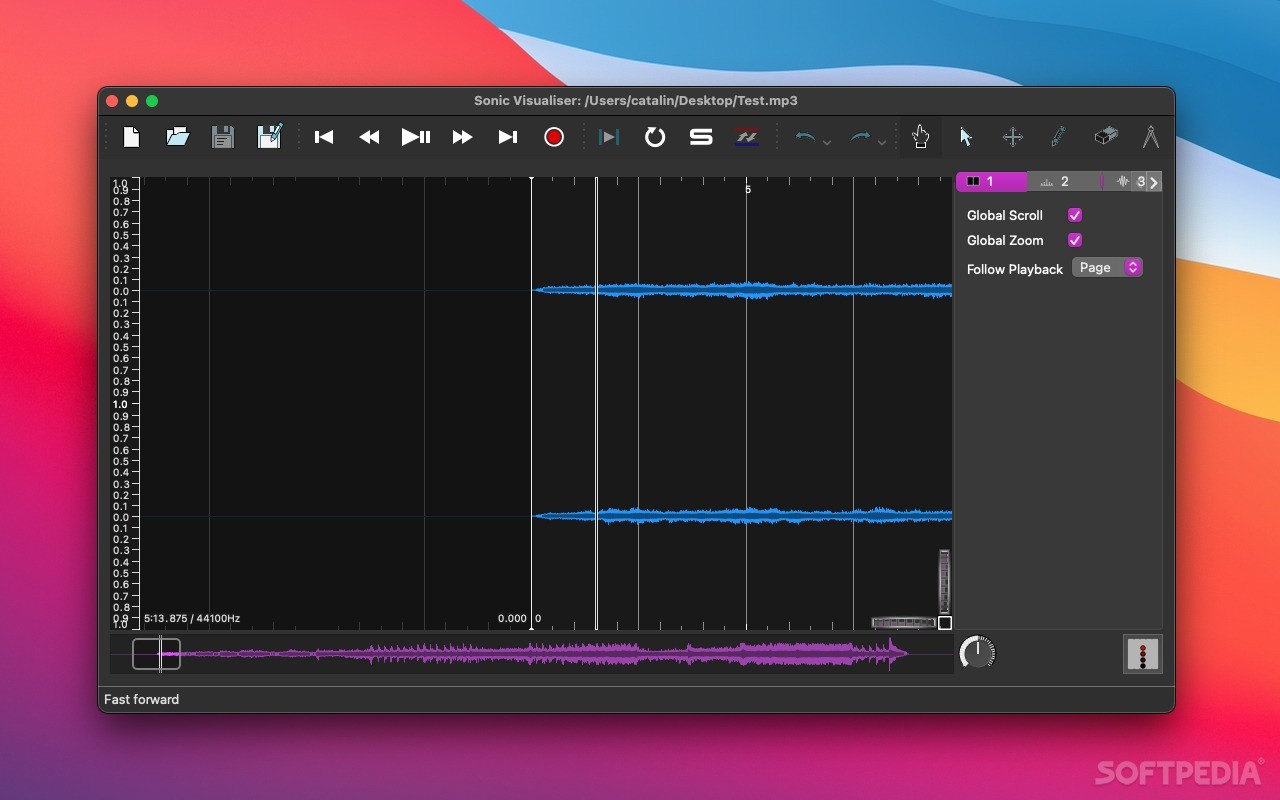Click the "Fast forward" status bar text

tap(142, 699)
